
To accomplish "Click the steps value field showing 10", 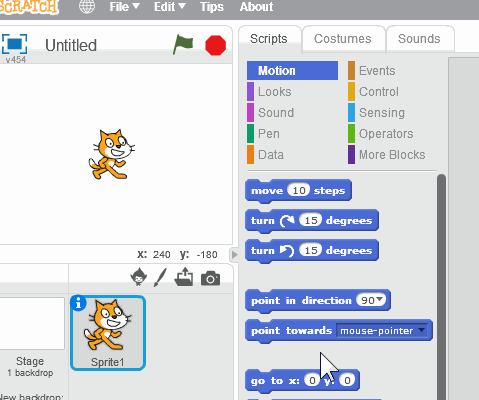I will (x=299, y=190).
